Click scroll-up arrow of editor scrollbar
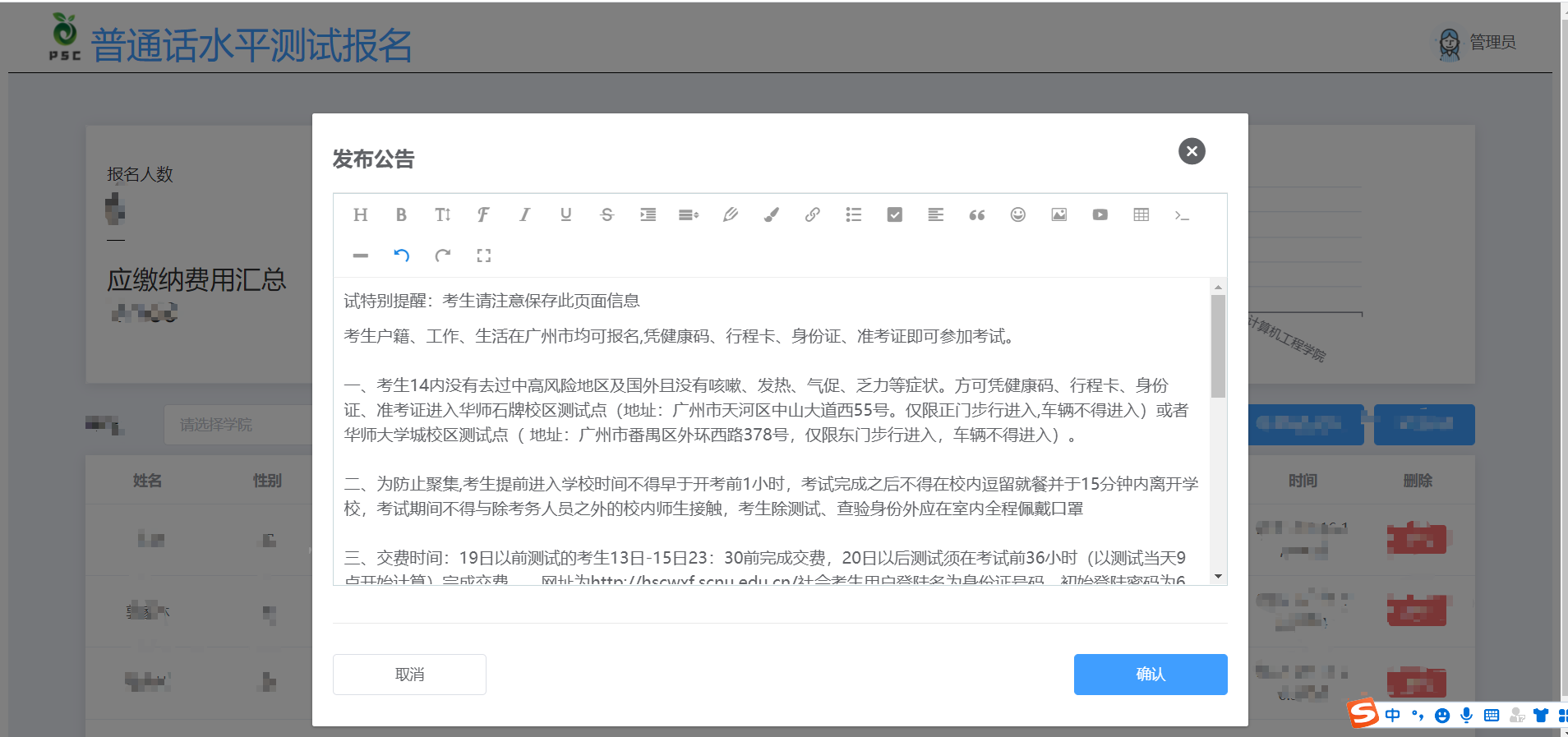This screenshot has height=737, width=1568. click(x=1218, y=287)
